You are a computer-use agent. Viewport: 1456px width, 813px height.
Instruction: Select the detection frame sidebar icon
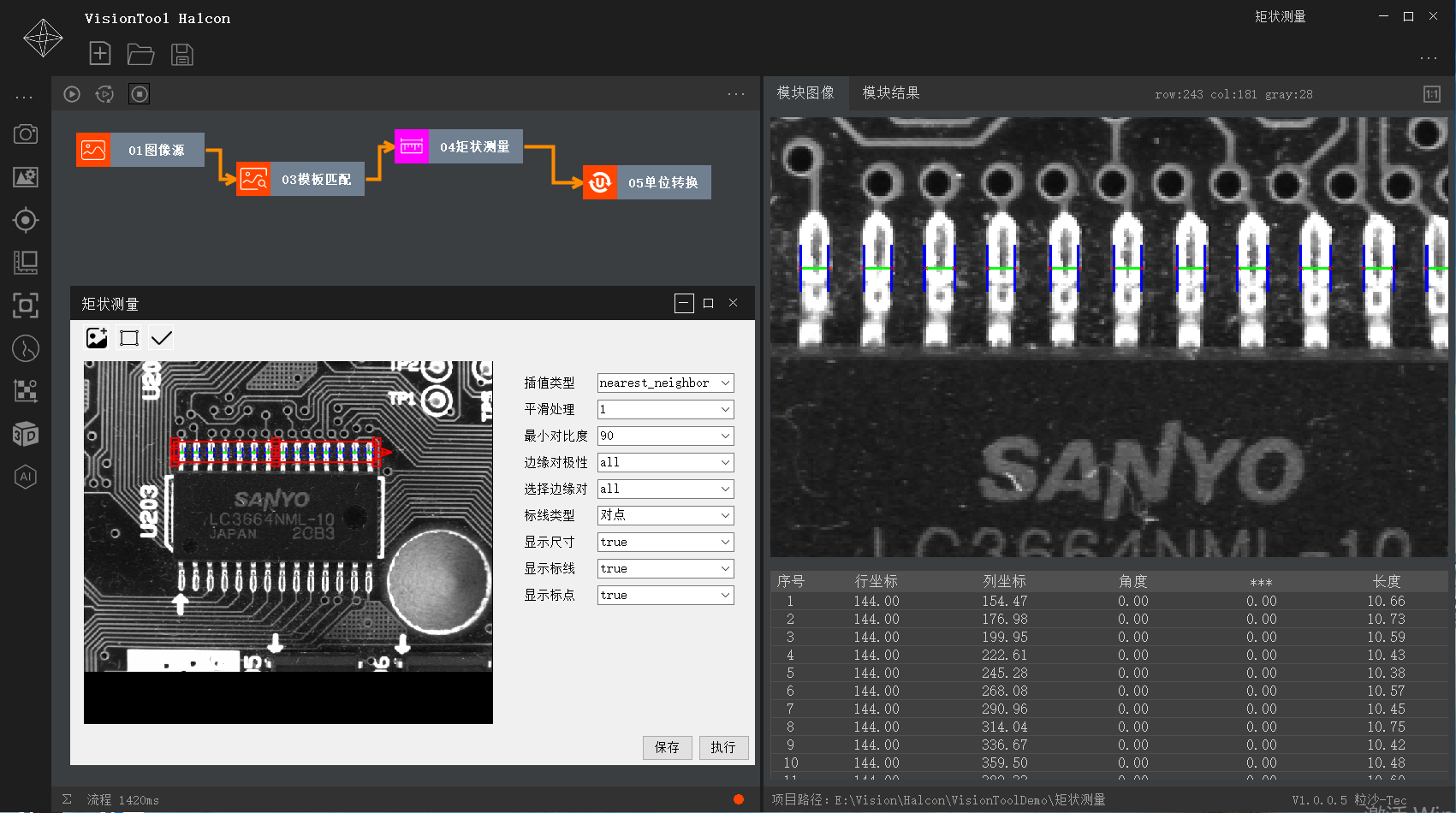(26, 306)
